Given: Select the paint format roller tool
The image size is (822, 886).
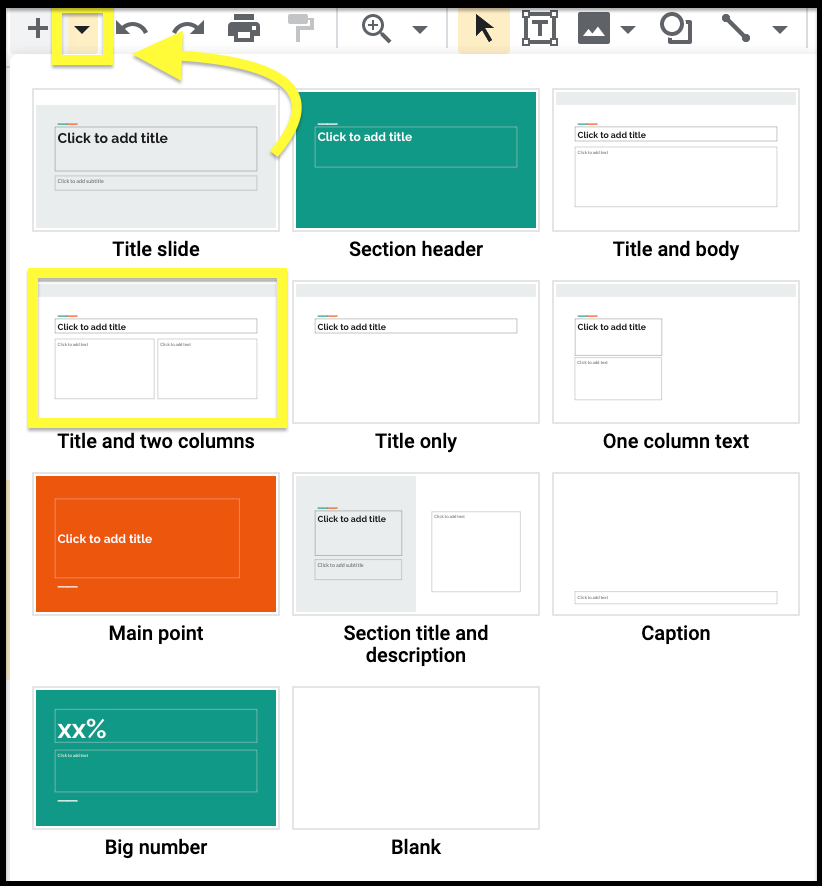Looking at the screenshot, I should tap(301, 28).
